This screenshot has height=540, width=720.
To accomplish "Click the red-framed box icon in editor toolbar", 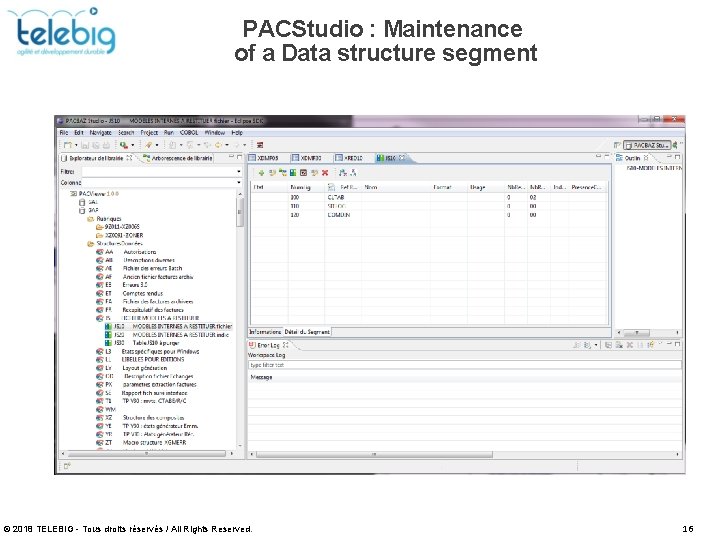I will point(304,173).
